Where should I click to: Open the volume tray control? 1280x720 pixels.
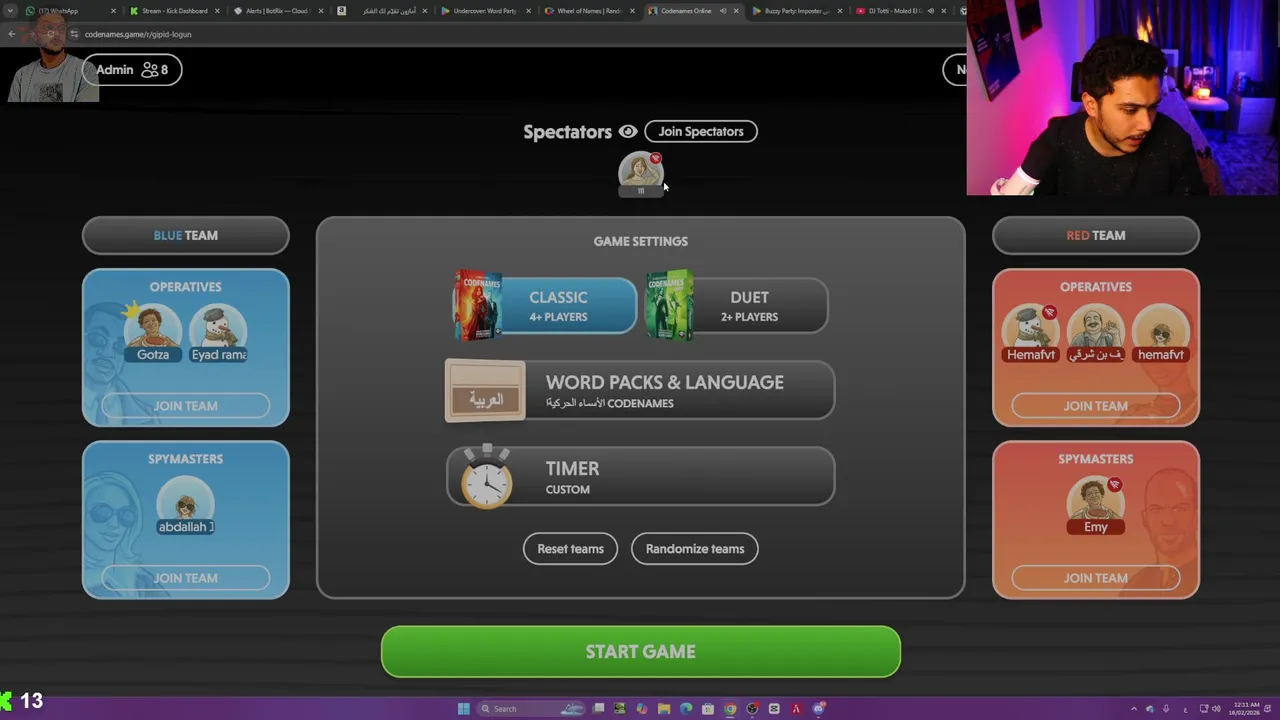[1216, 709]
